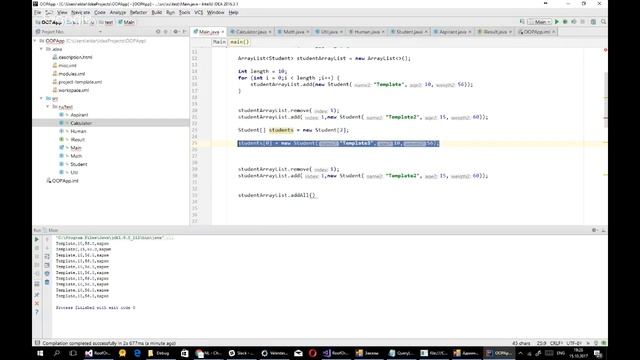
Task: Click the test breadcrumb in the navigation bar
Action: tap(106, 22)
